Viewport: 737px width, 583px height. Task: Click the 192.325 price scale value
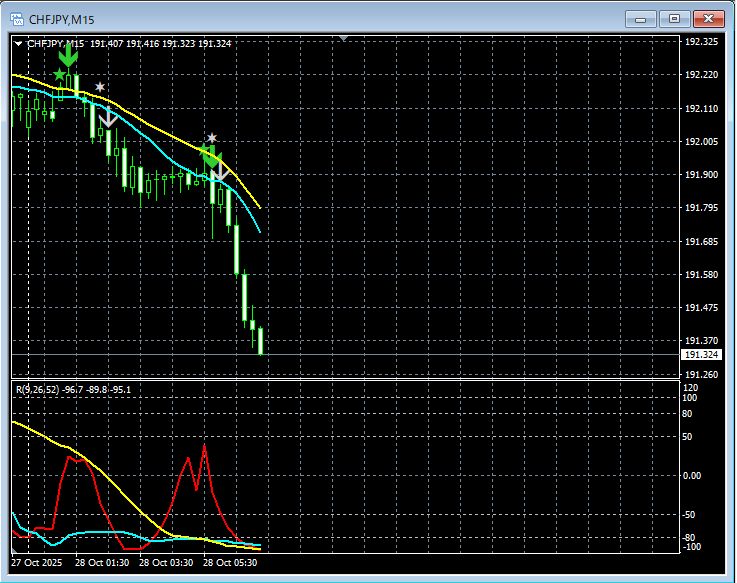(701, 42)
